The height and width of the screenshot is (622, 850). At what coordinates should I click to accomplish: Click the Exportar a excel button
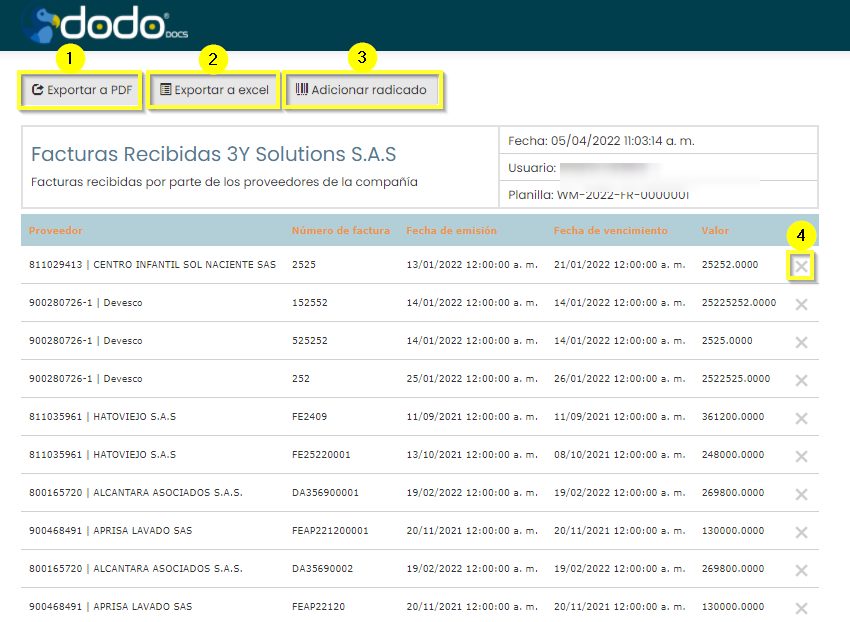214,90
